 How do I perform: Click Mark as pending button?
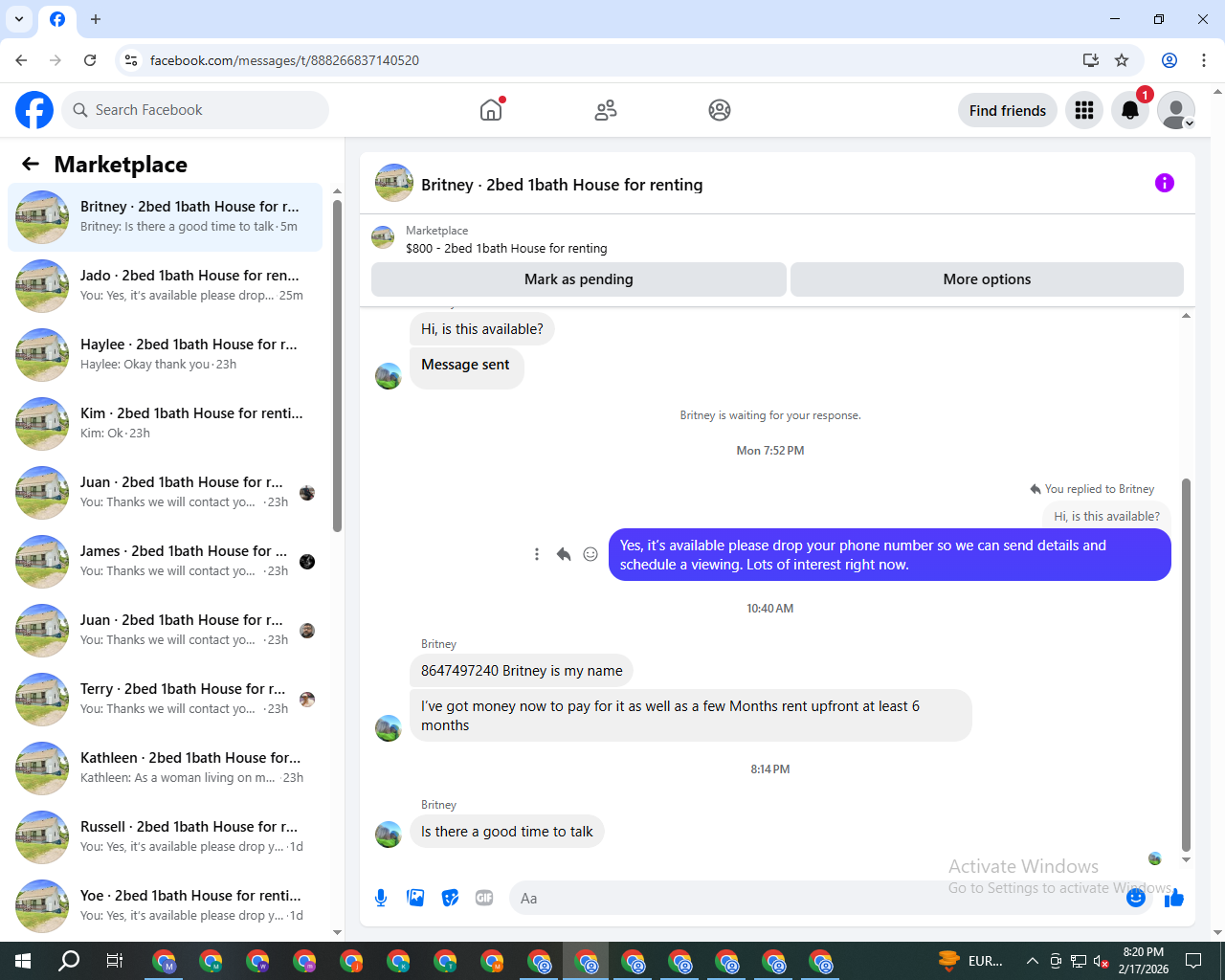click(579, 279)
